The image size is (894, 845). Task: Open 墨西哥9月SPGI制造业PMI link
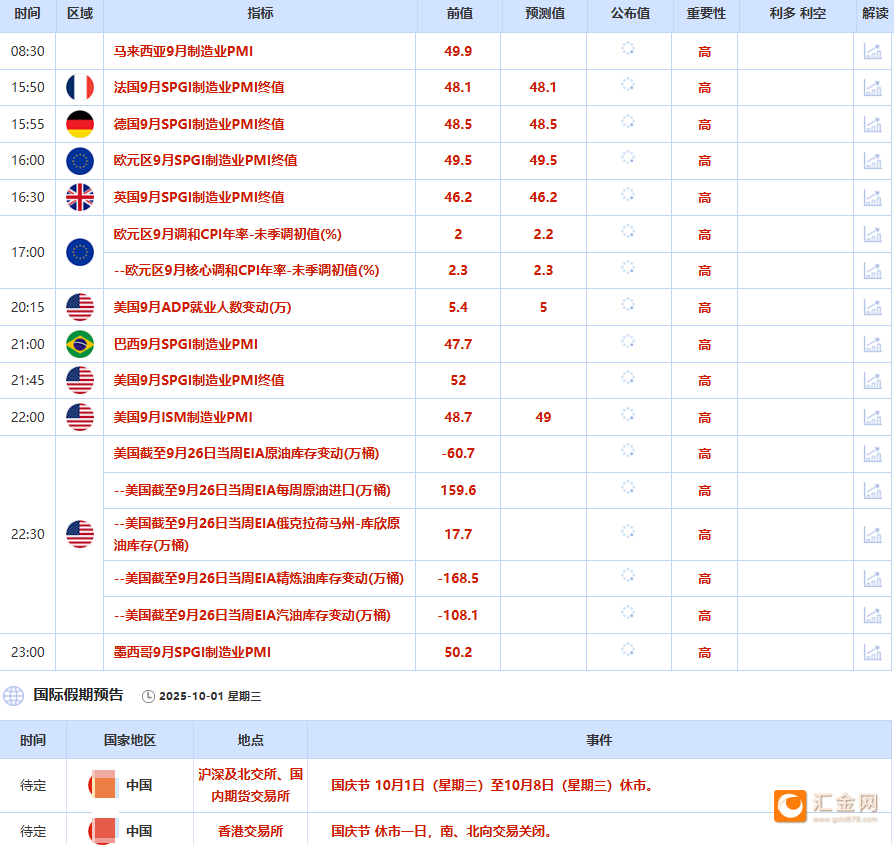pos(192,652)
